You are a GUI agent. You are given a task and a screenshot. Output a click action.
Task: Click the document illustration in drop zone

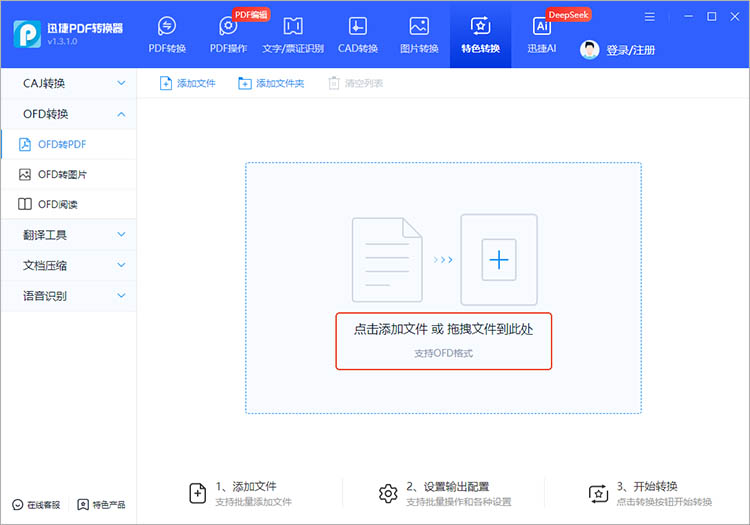point(387,260)
